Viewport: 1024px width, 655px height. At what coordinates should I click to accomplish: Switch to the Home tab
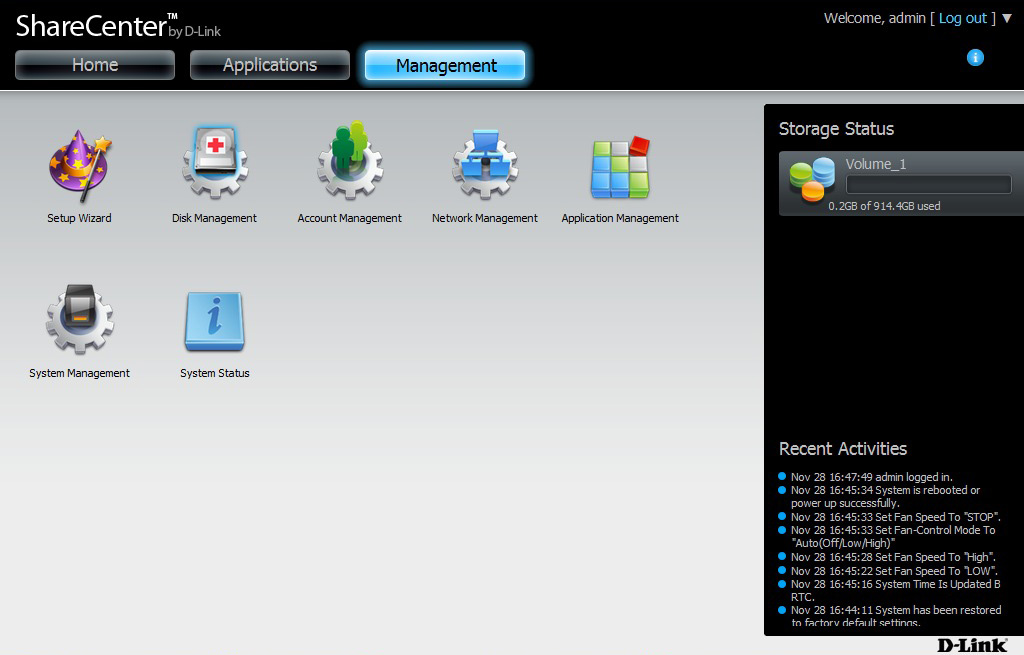pyautogui.click(x=95, y=65)
